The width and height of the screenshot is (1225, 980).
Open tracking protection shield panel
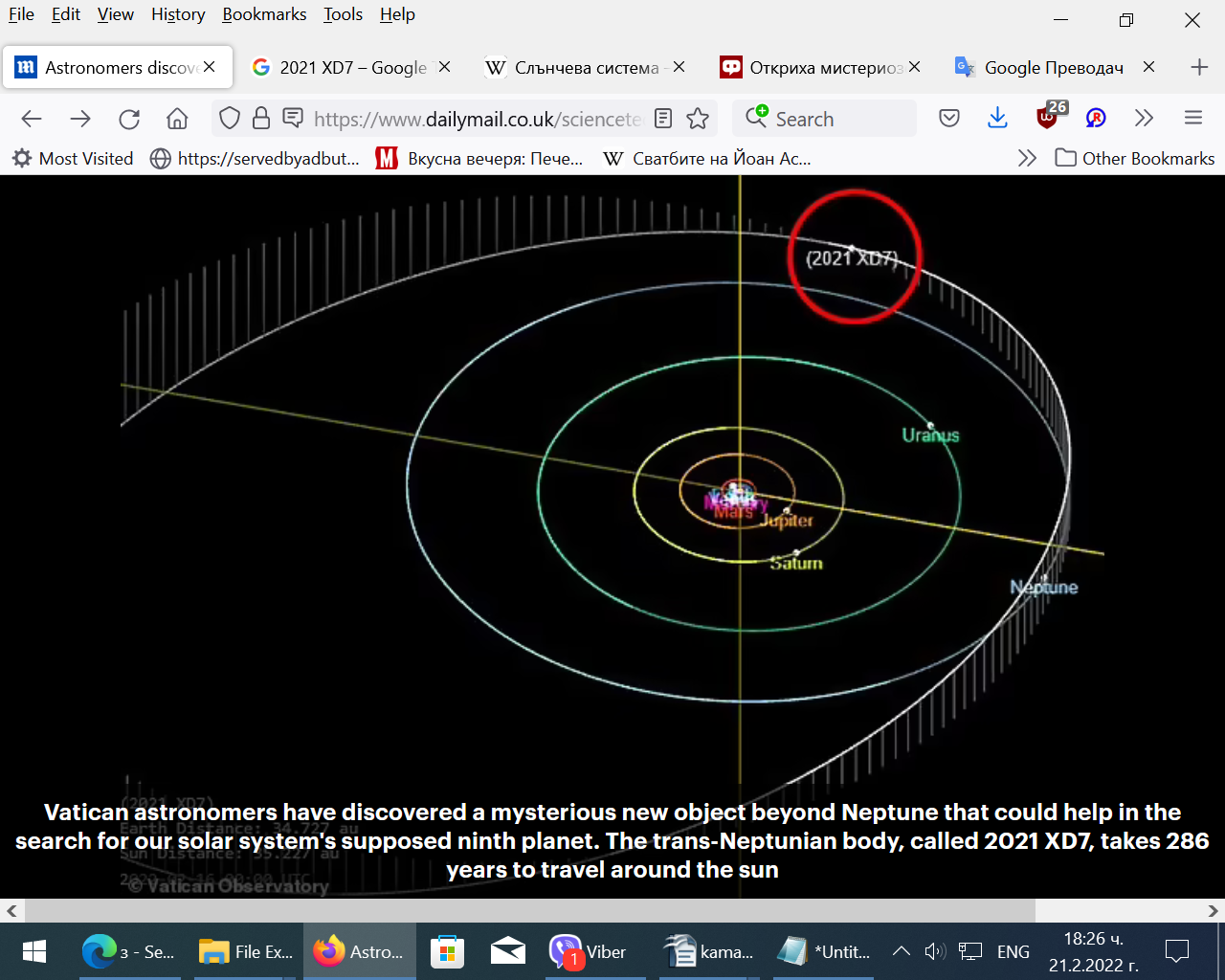click(x=230, y=119)
